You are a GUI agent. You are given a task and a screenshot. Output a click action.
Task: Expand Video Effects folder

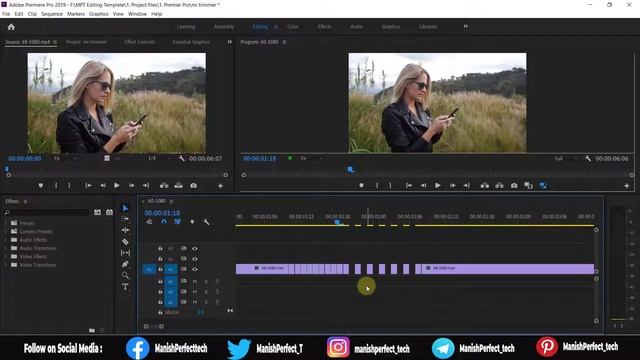(x=6, y=257)
